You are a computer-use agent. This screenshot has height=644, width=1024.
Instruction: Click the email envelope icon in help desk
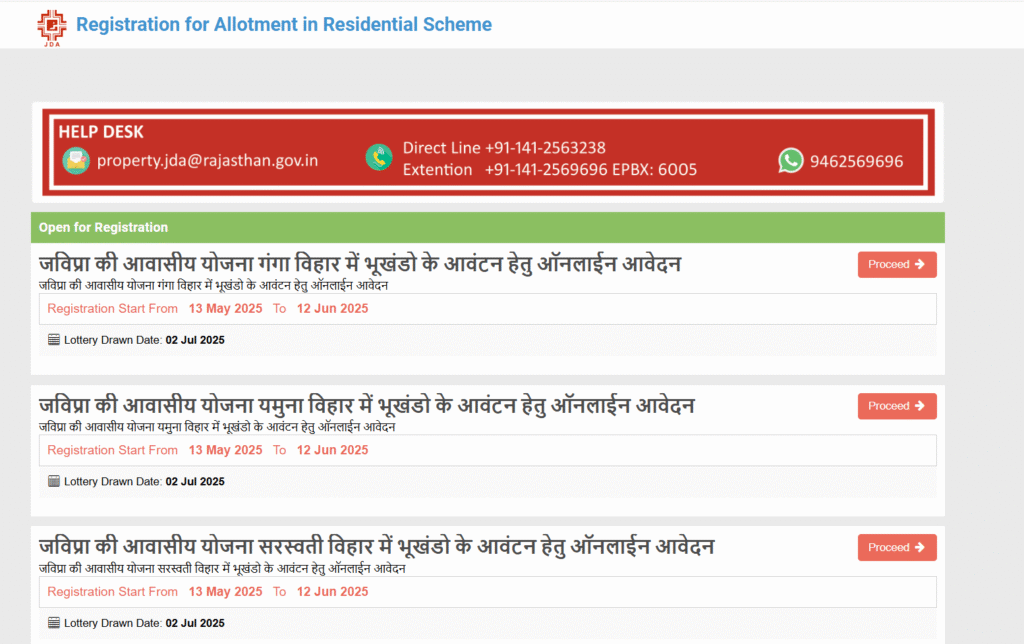tap(76, 161)
